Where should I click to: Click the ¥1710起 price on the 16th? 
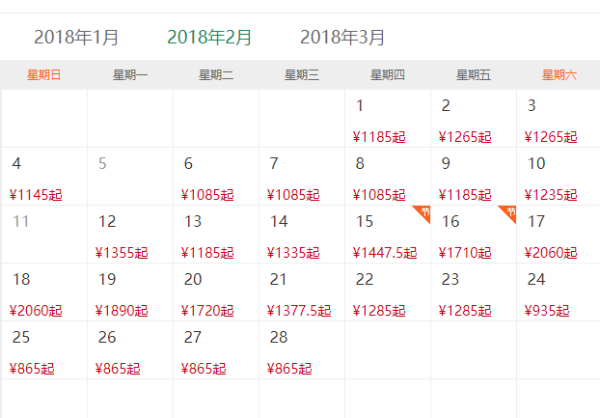coord(465,253)
